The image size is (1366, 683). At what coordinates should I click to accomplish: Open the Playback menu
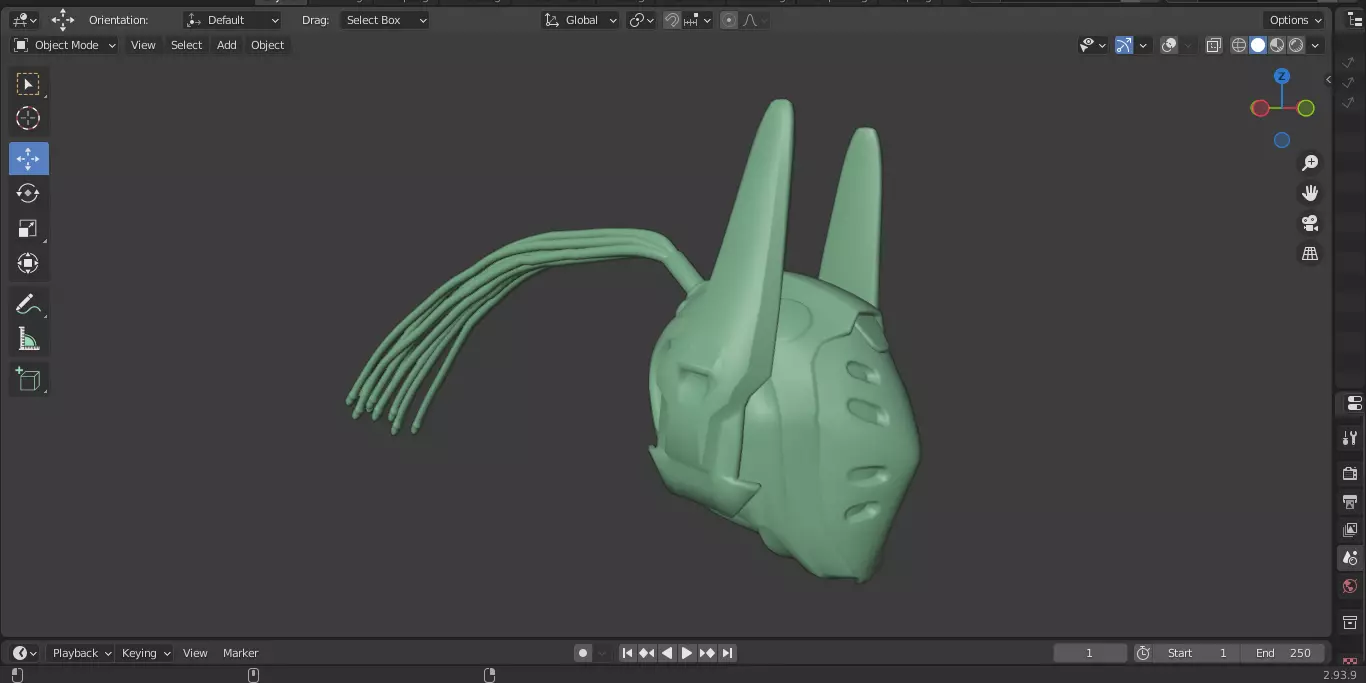pos(81,653)
